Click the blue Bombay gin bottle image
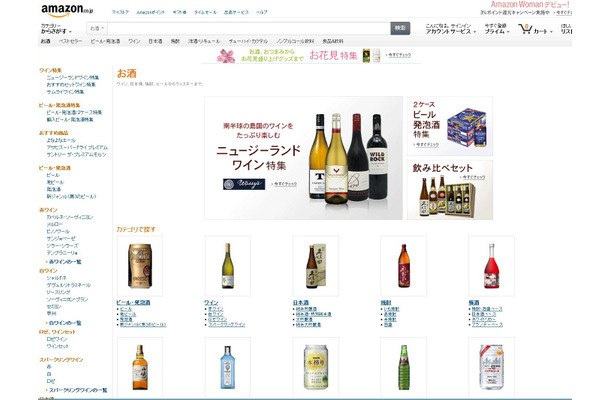This screenshot has width=610, height=400. coord(228,367)
